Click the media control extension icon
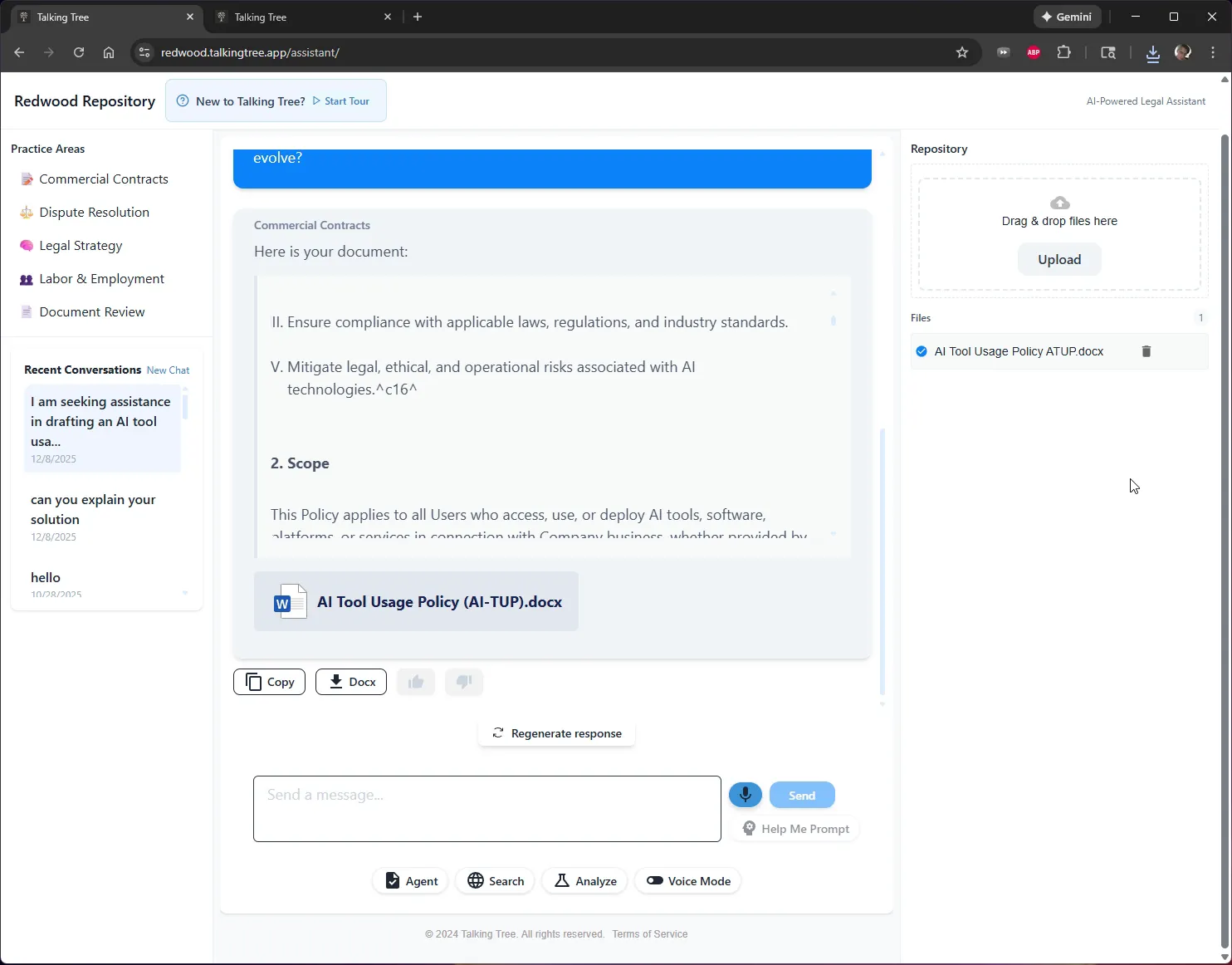Screen dimensions: 1232x965 pos(1004,52)
